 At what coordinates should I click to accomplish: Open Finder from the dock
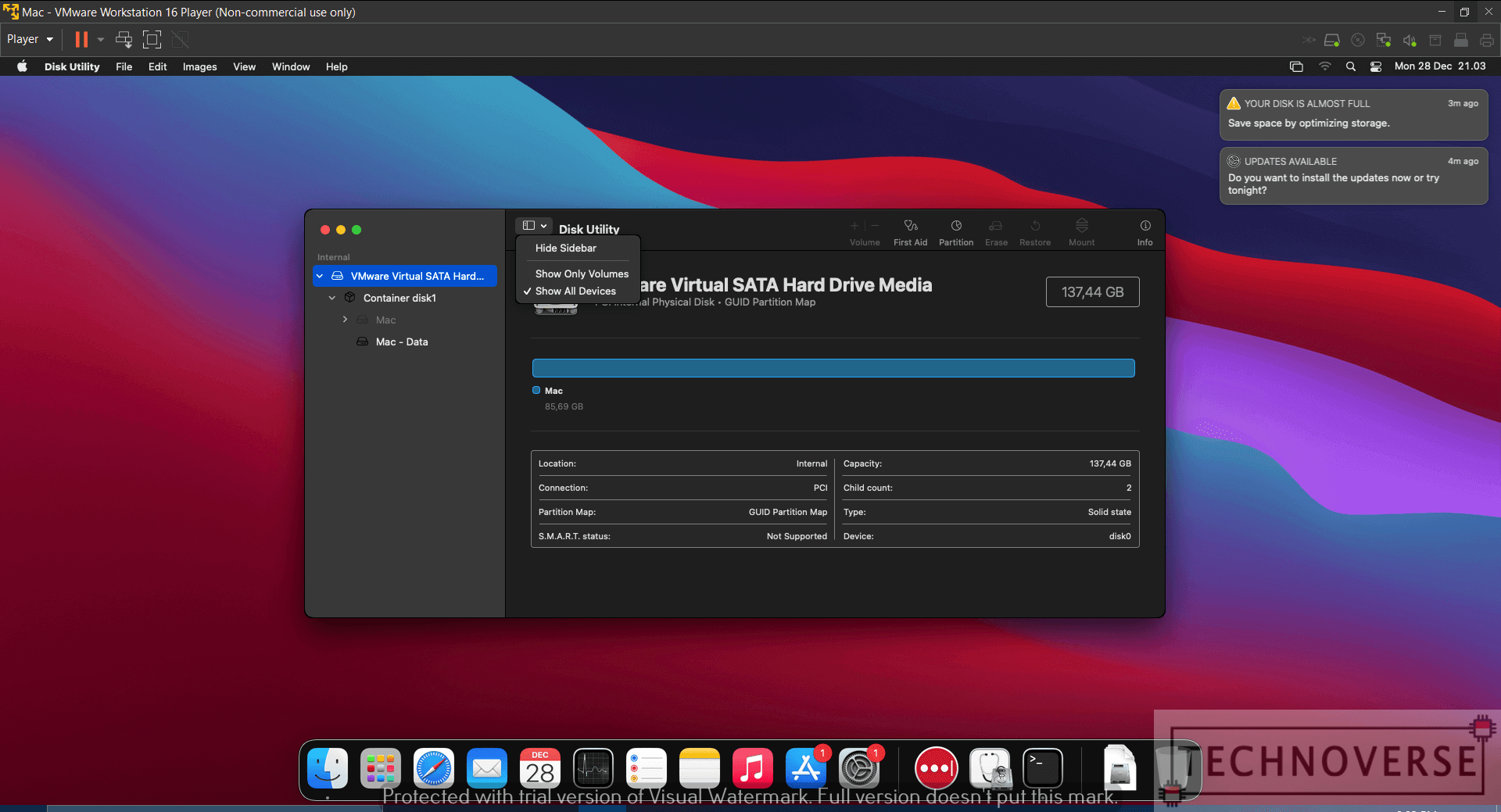tap(328, 768)
